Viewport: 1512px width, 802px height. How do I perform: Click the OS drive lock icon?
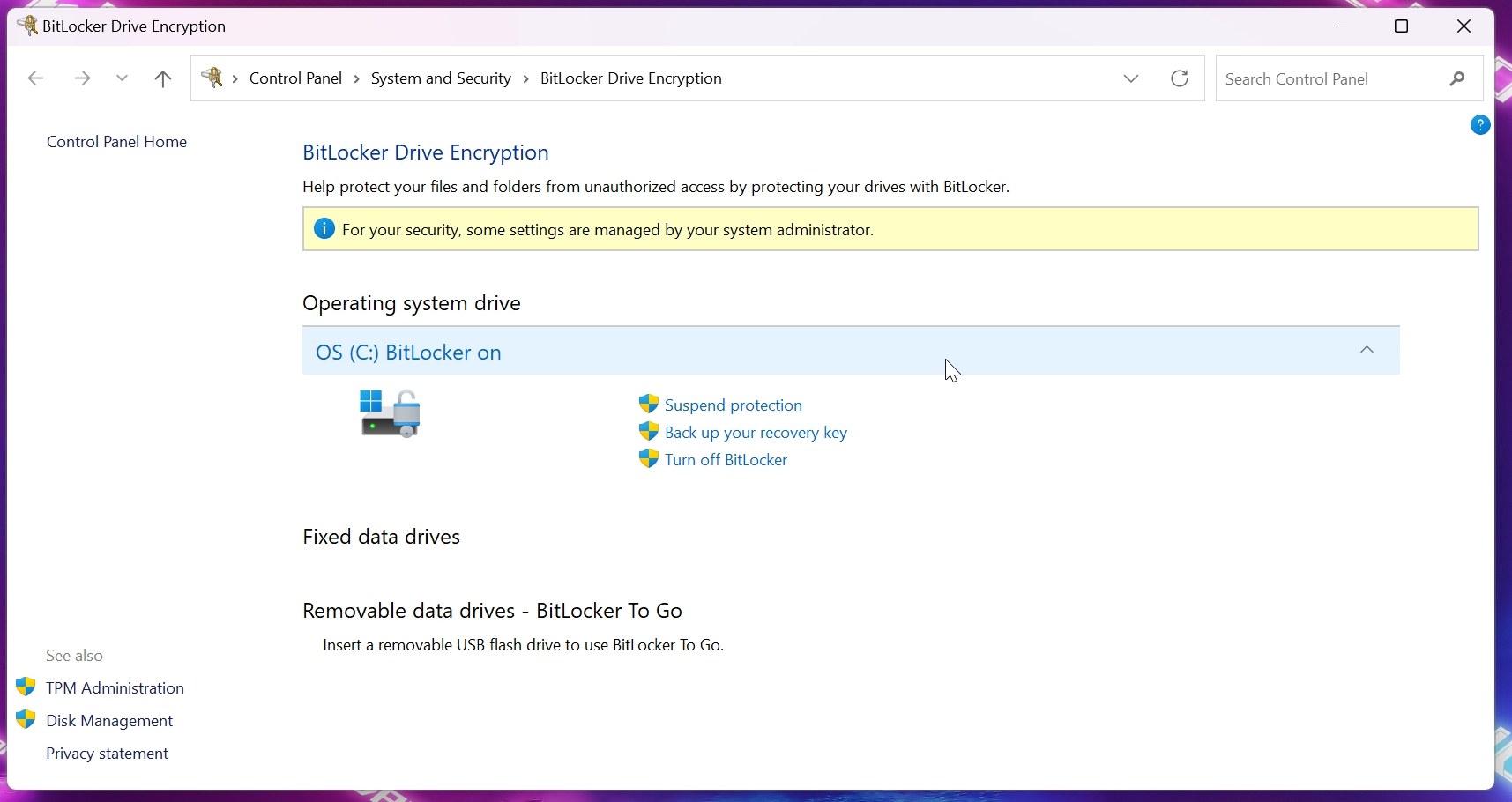pyautogui.click(x=391, y=413)
